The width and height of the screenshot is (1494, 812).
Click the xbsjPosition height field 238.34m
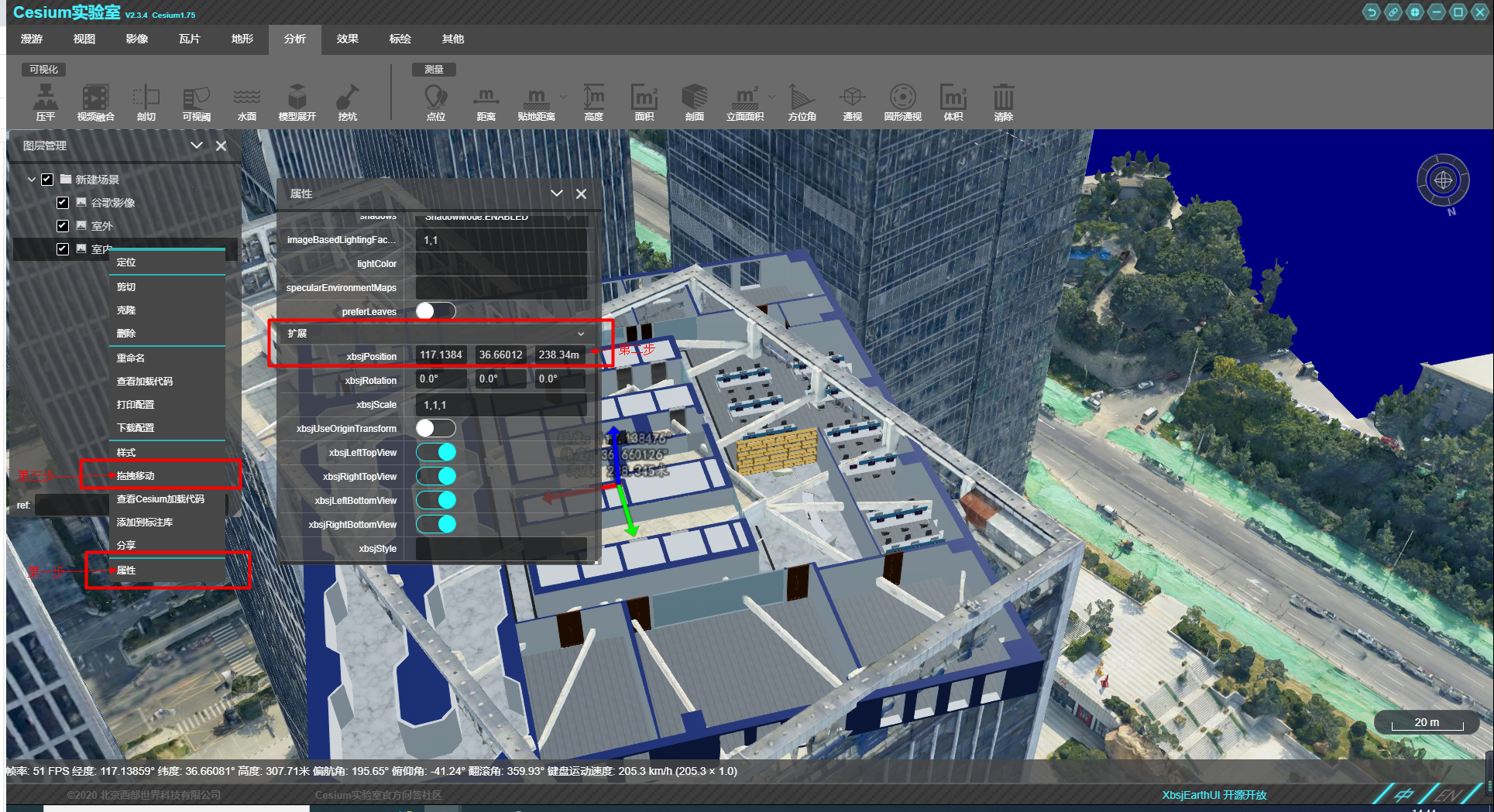[560, 355]
